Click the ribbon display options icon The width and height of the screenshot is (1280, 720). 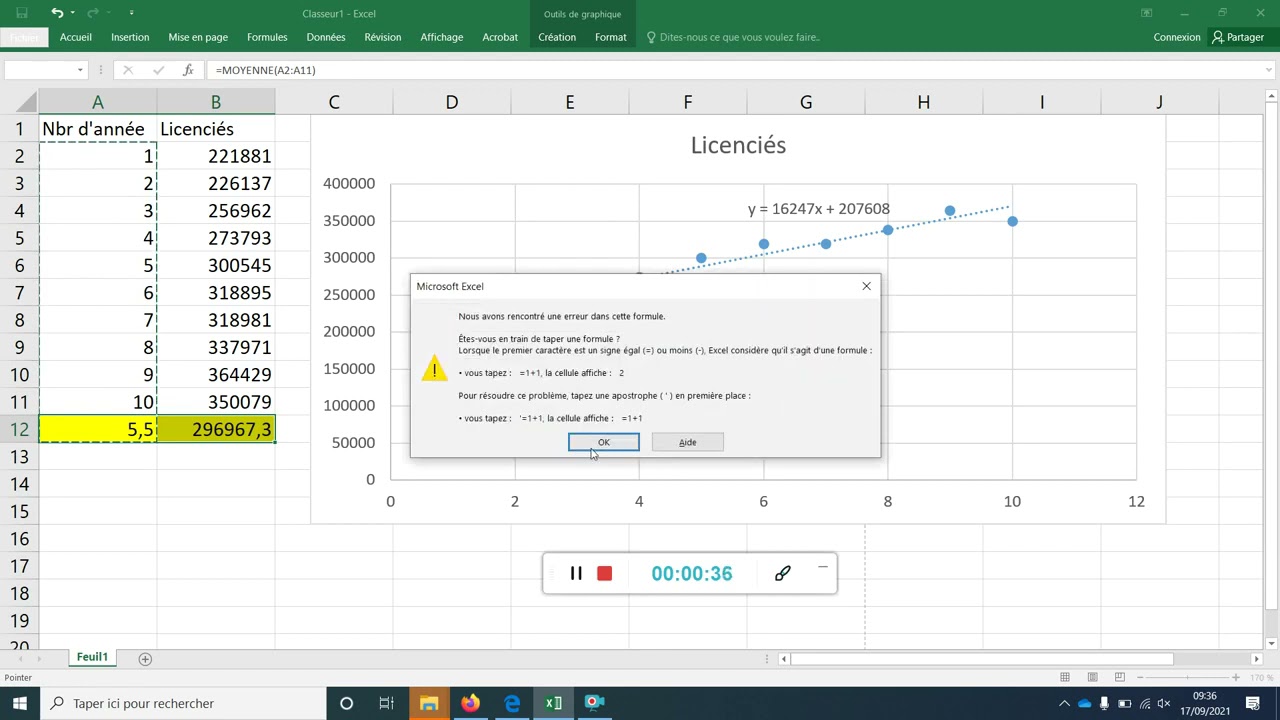[1147, 13]
